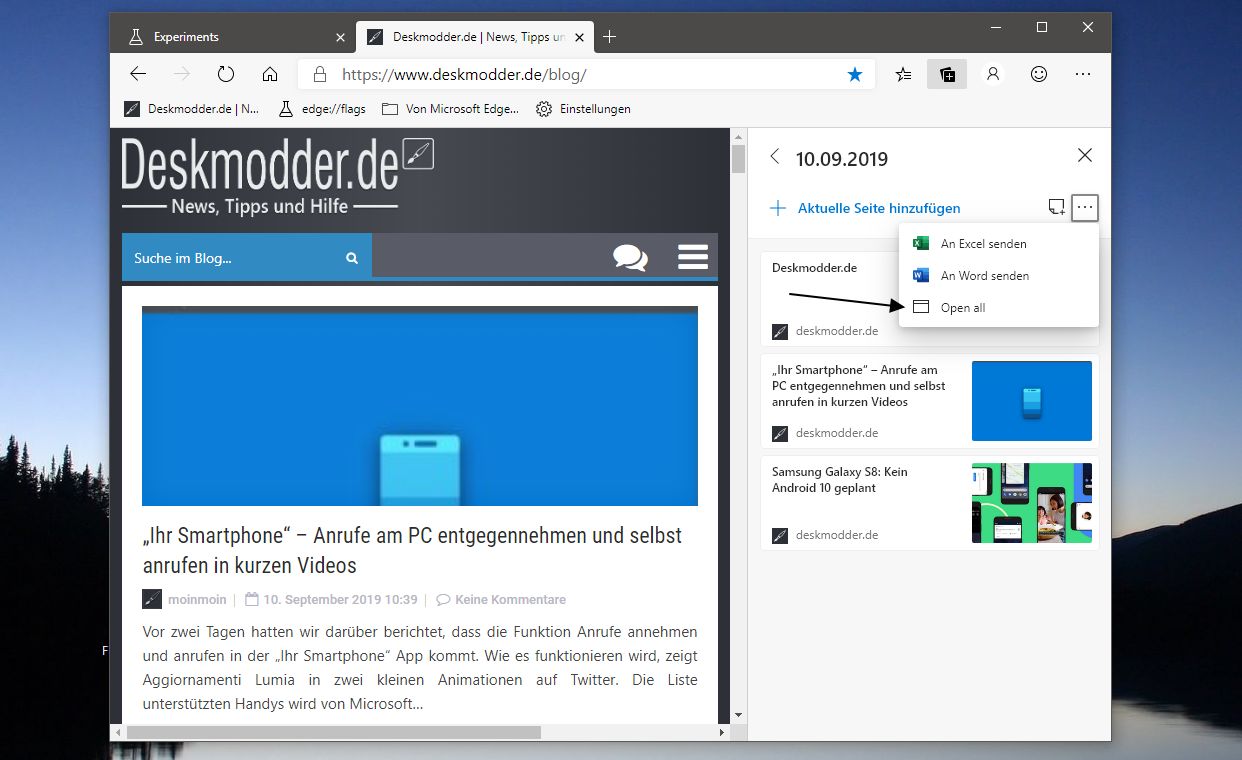
Task: Close the Collections pane
Action: (1085, 156)
